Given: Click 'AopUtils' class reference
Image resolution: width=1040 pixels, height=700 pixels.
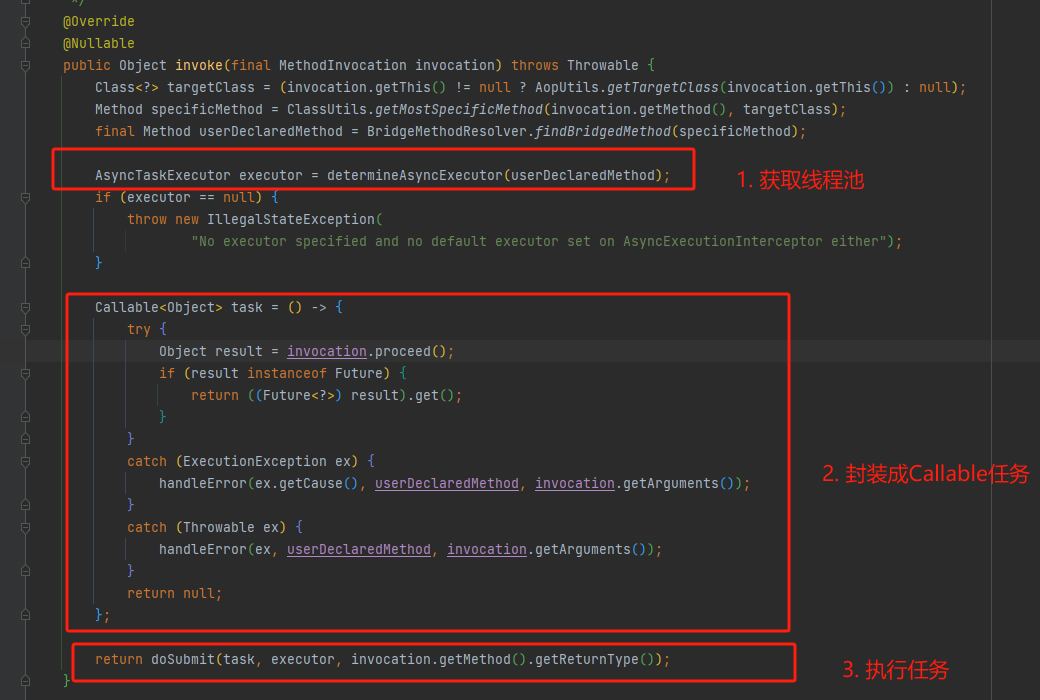Looking at the screenshot, I should pyautogui.click(x=567, y=88).
